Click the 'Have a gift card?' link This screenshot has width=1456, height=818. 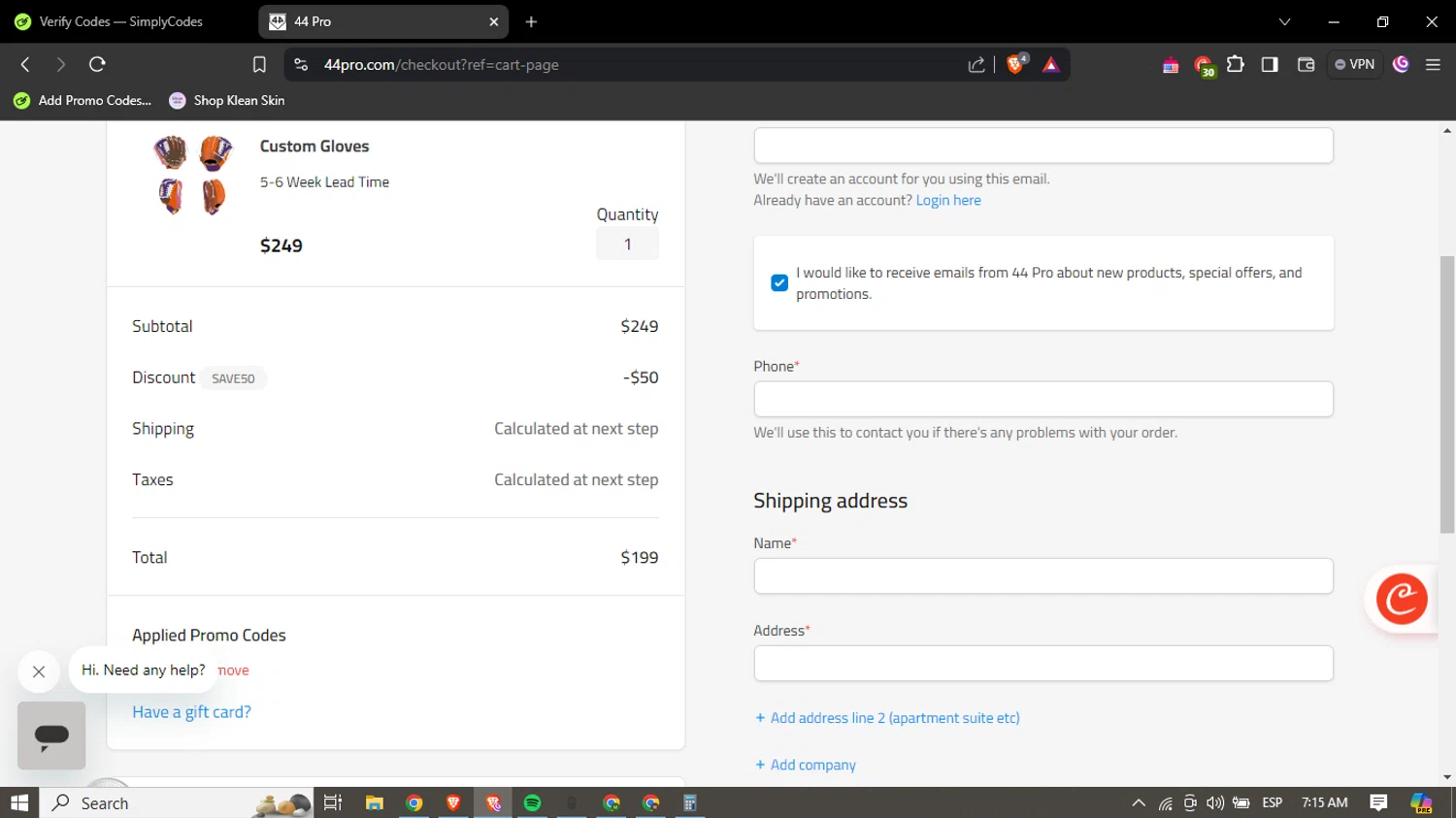191,712
